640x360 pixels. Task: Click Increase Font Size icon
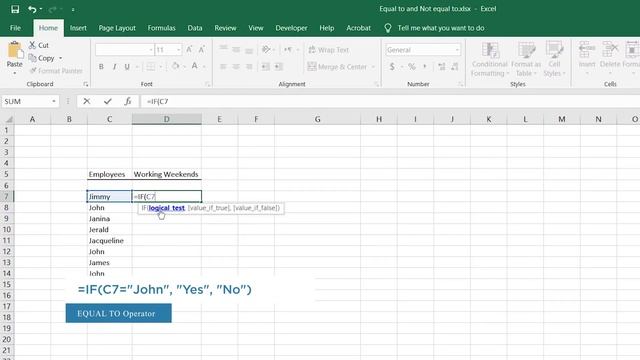(x=189, y=50)
